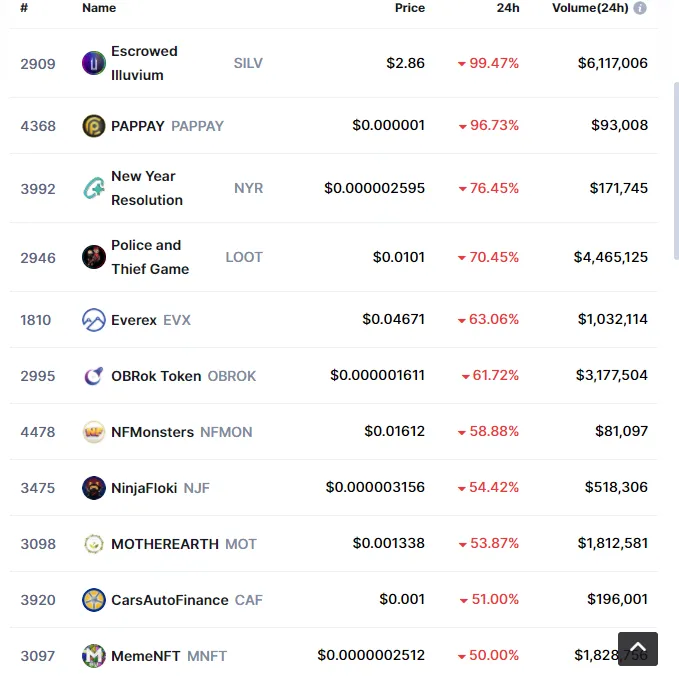Screen dimensions: 679x680
Task: Sort the table by Price column
Action: point(410,8)
